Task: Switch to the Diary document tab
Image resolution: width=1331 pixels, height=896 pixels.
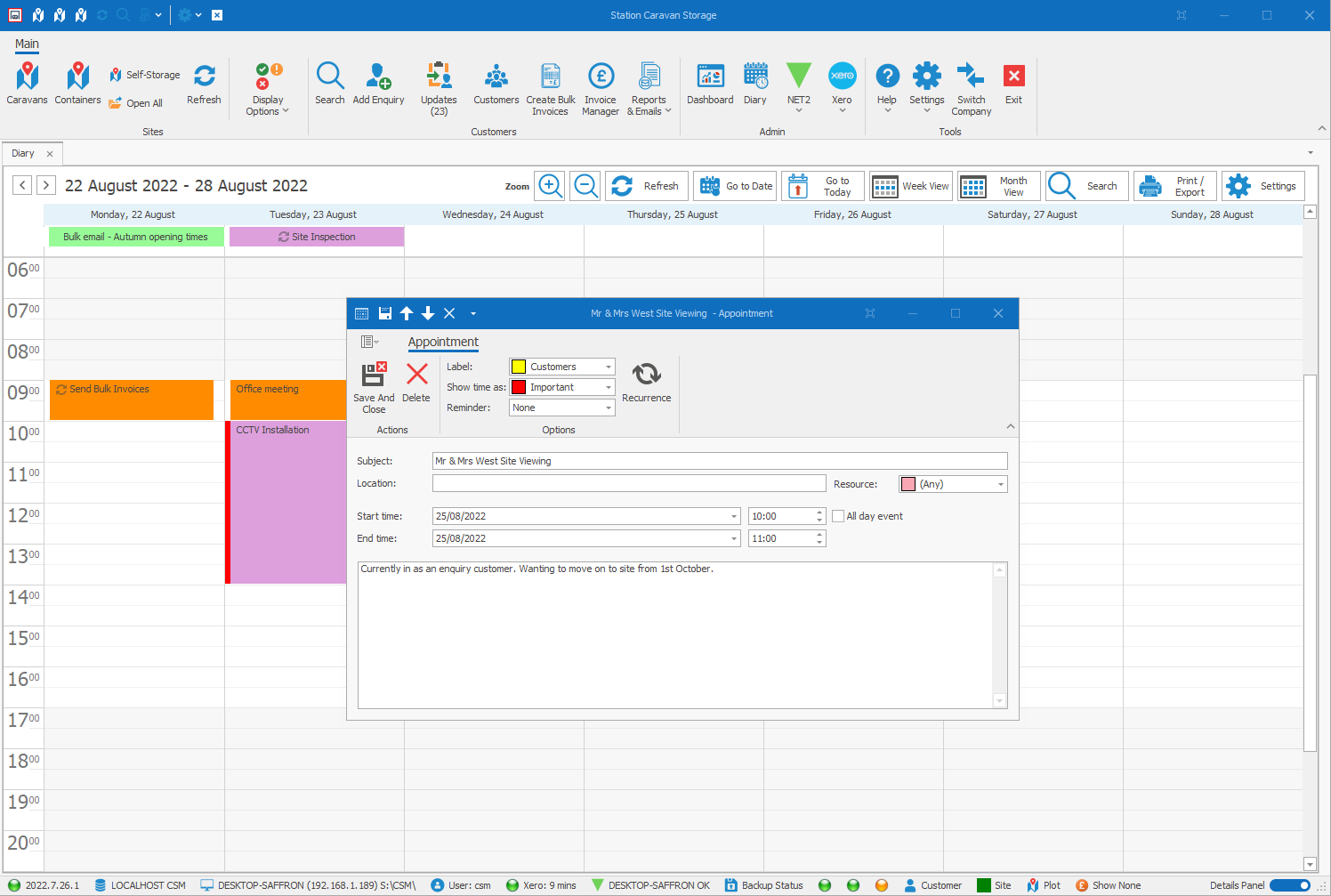Action: (23, 153)
